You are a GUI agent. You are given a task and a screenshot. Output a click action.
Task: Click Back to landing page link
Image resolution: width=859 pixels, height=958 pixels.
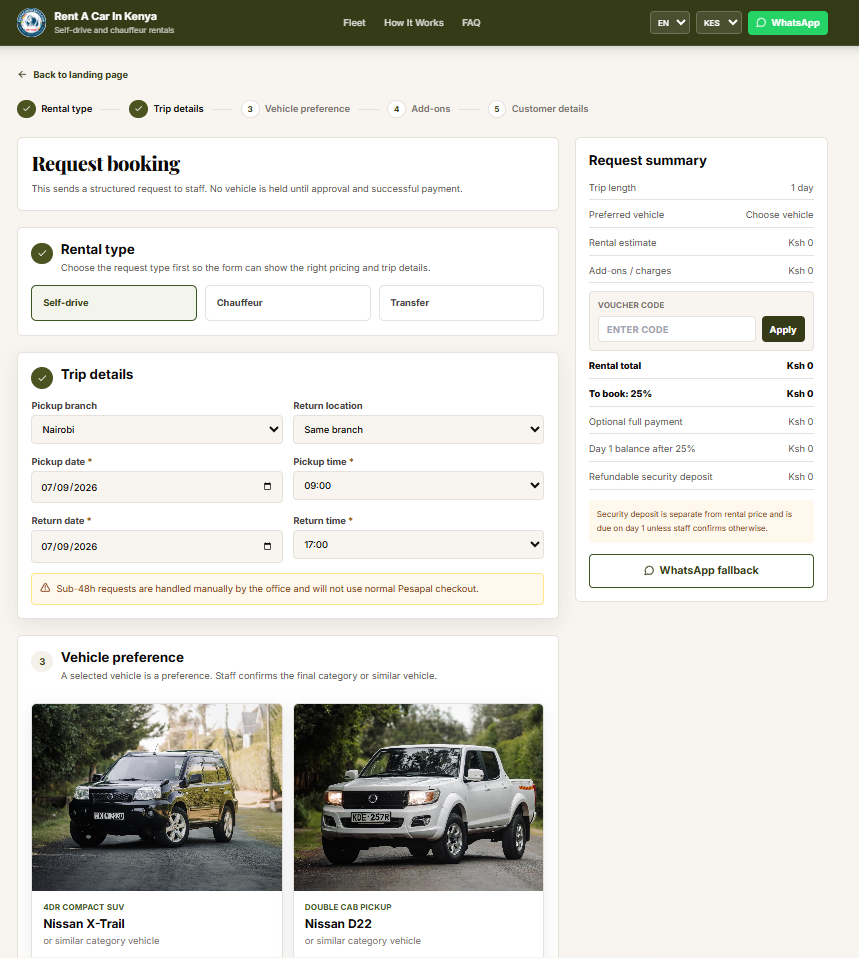pos(80,75)
